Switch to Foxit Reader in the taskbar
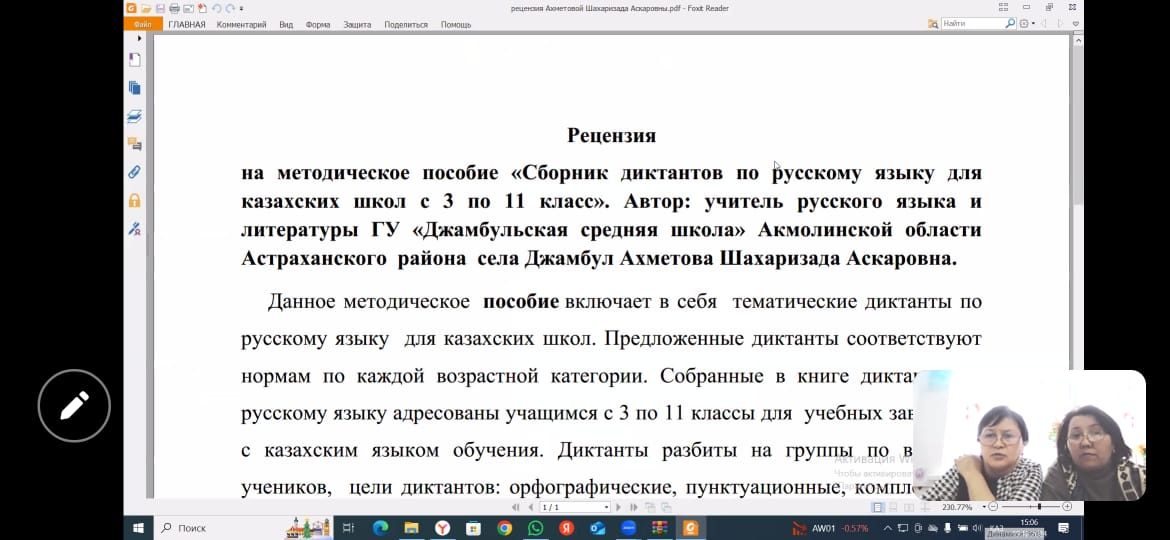This screenshot has height=540, width=1170. pyautogui.click(x=691, y=528)
